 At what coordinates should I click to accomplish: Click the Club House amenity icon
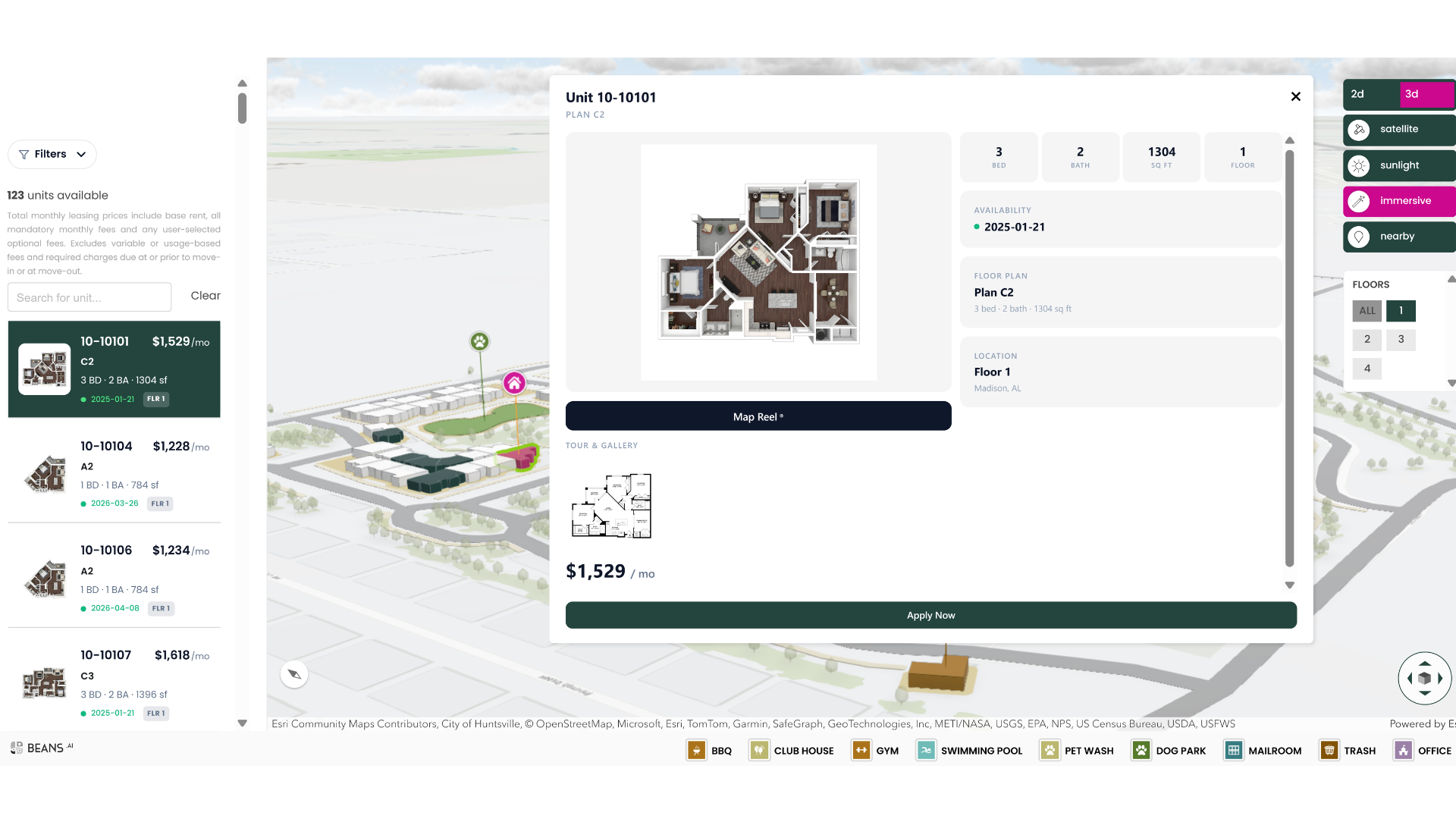pos(759,751)
